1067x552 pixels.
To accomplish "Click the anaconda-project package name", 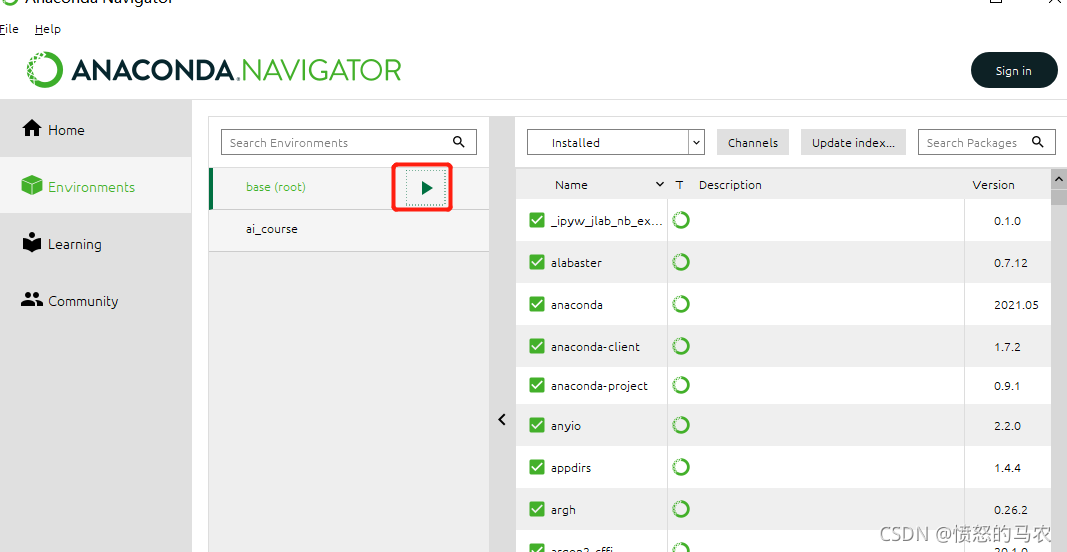I will point(599,386).
